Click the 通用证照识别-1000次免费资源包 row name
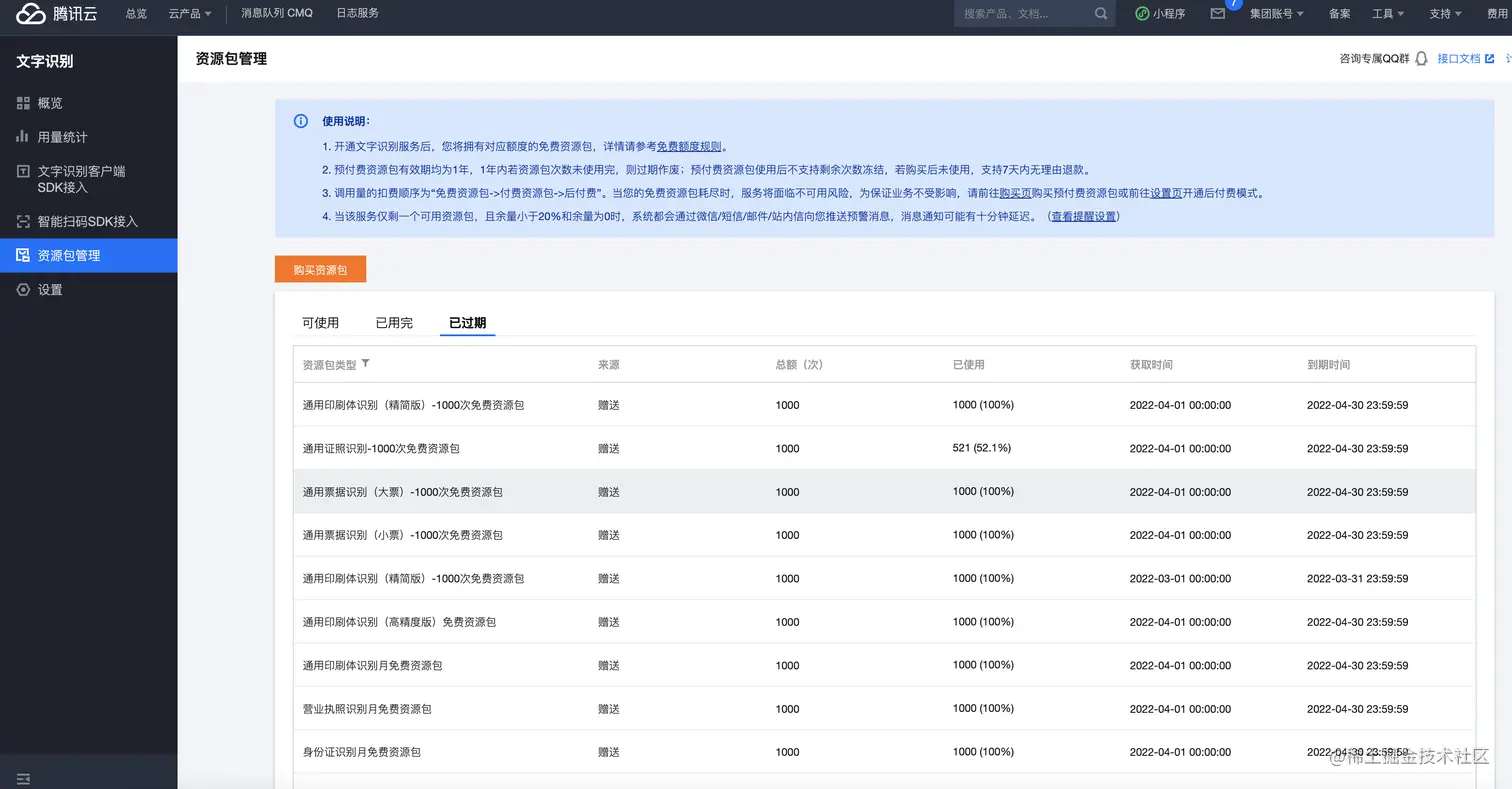This screenshot has width=1512, height=789. click(381, 449)
